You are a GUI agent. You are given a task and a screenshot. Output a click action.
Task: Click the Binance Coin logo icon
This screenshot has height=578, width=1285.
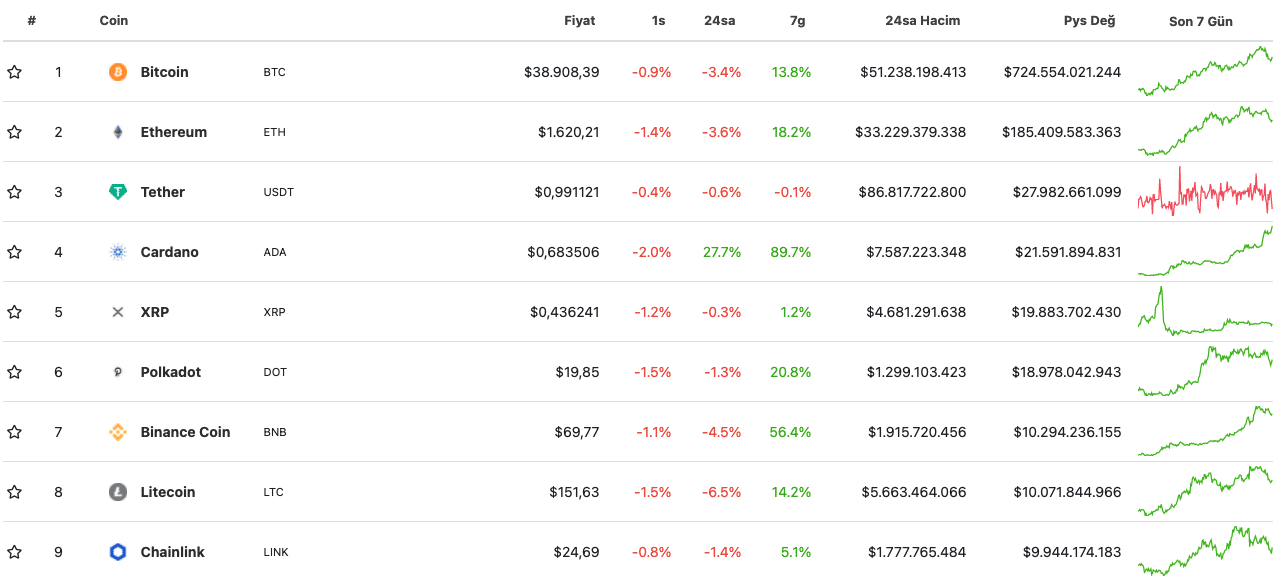tap(118, 432)
